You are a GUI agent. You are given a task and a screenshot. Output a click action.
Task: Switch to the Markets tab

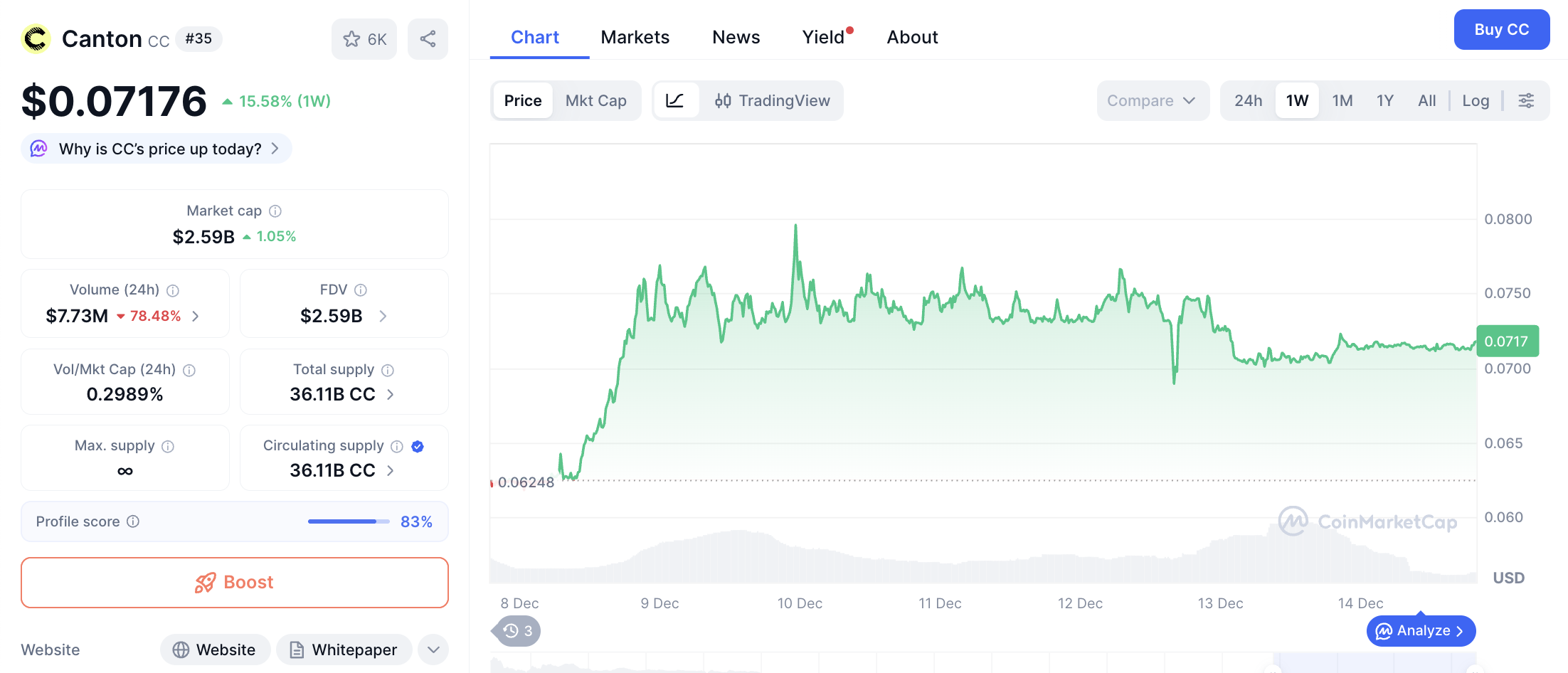click(x=635, y=37)
